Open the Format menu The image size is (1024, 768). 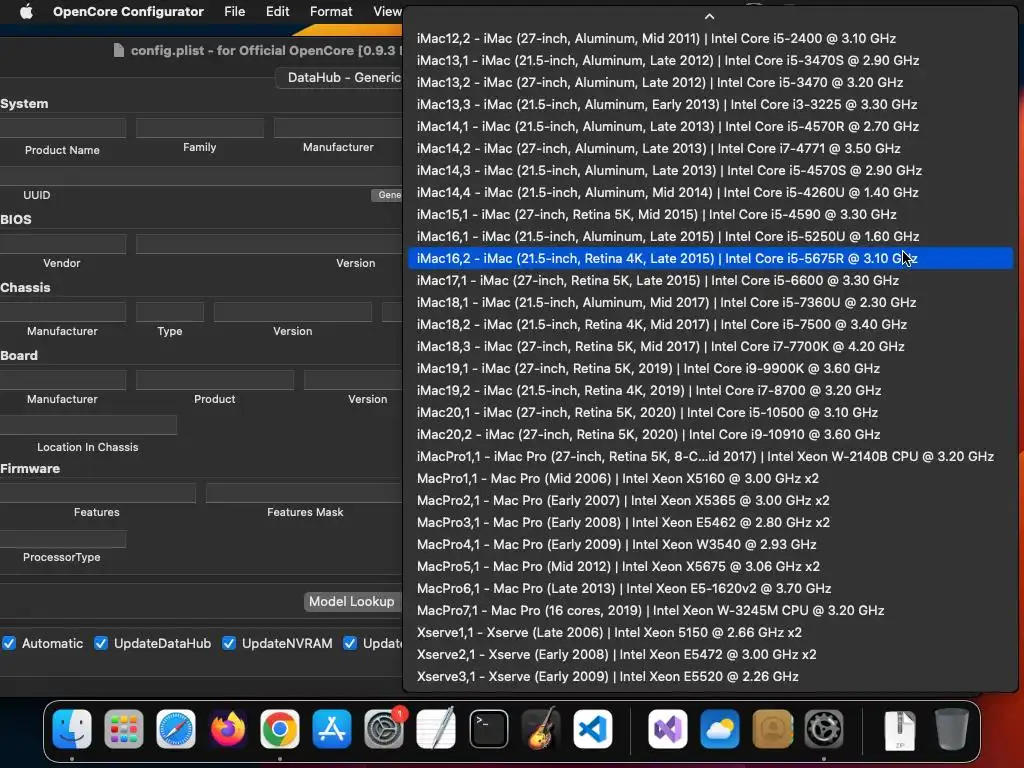coord(331,12)
